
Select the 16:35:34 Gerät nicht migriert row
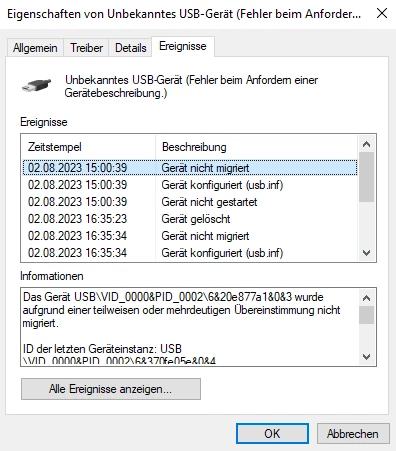[x=190, y=236]
